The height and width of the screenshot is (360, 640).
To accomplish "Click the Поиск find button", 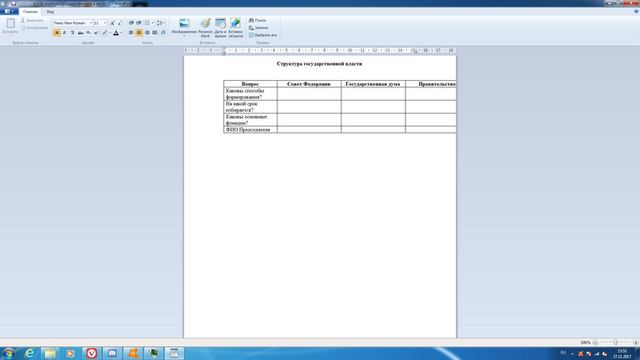I will [258, 20].
